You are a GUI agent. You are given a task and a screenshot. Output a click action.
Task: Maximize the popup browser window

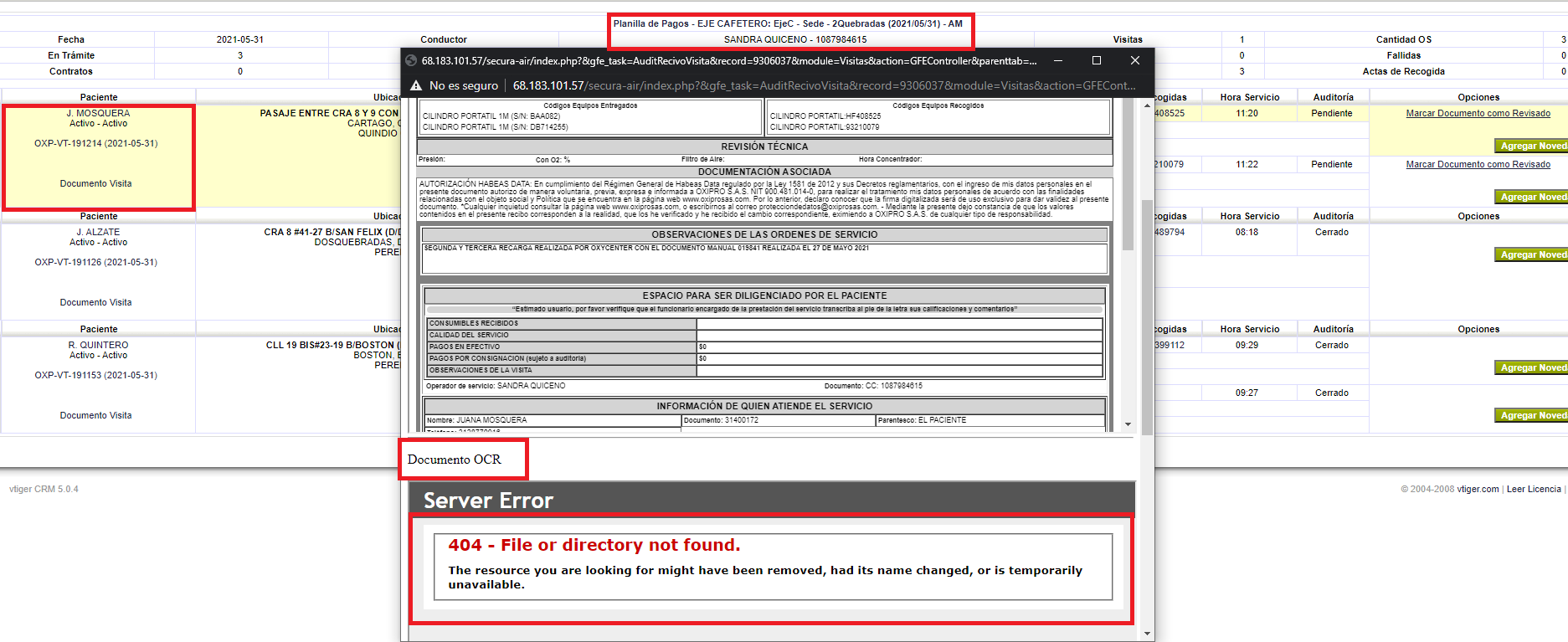(1097, 60)
